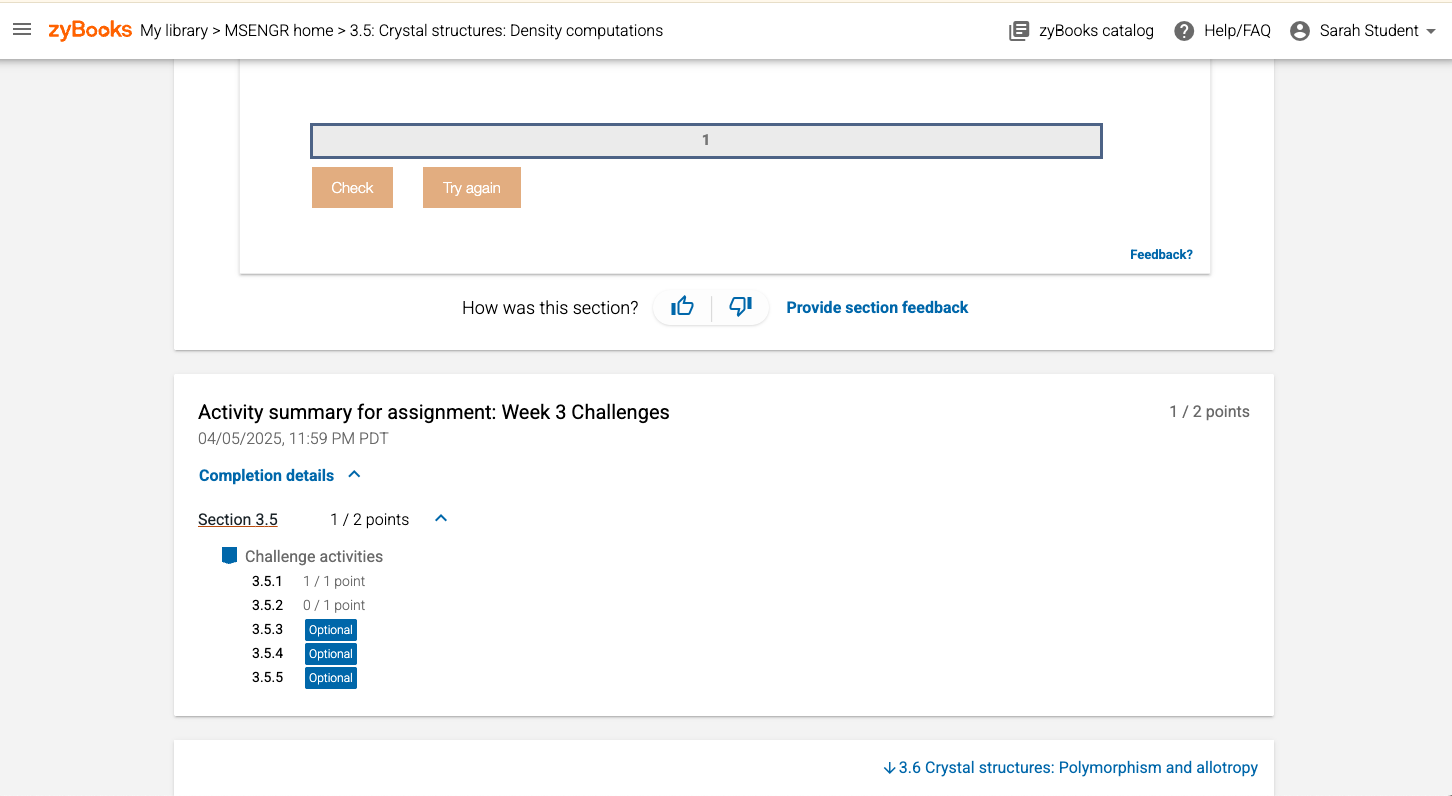
Task: Click the Challenge activities shield icon
Action: tap(229, 556)
